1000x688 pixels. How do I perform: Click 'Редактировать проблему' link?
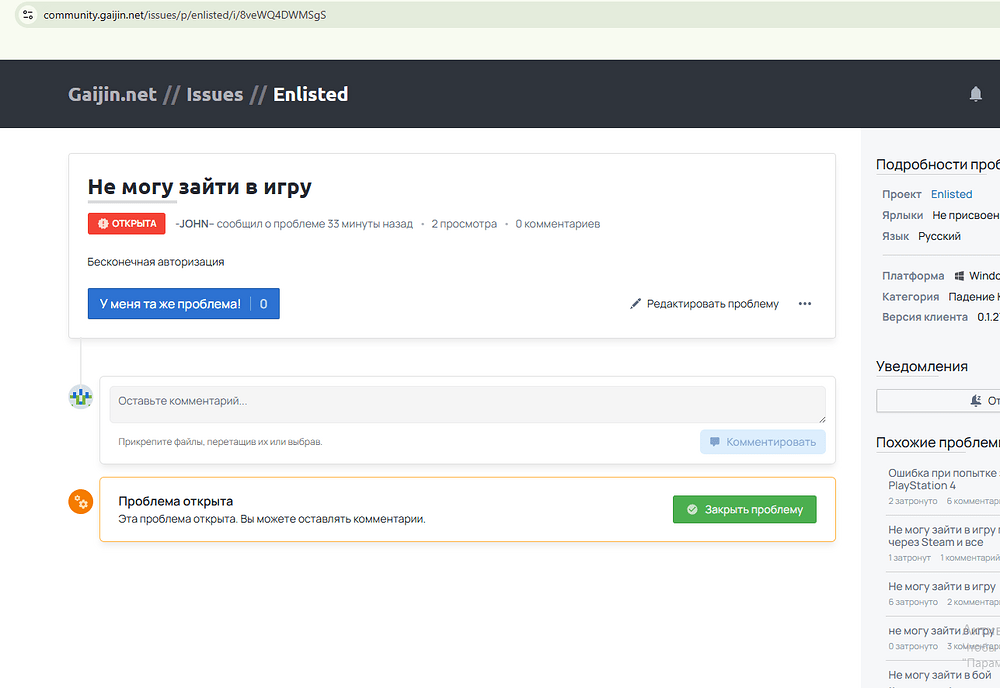click(x=712, y=304)
